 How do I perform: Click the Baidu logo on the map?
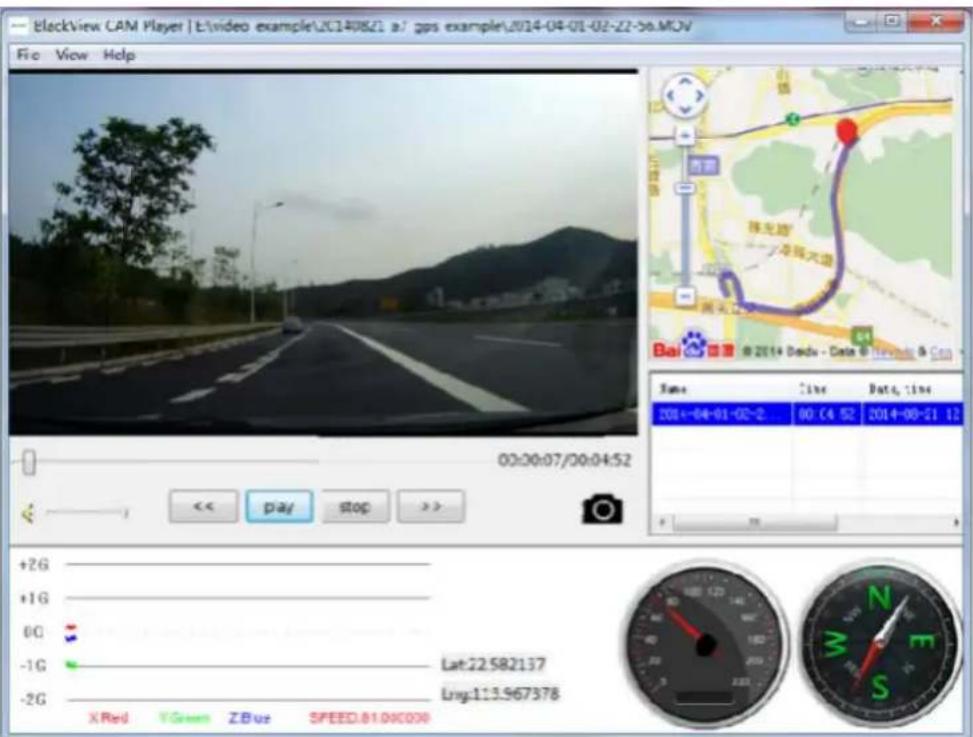click(694, 347)
